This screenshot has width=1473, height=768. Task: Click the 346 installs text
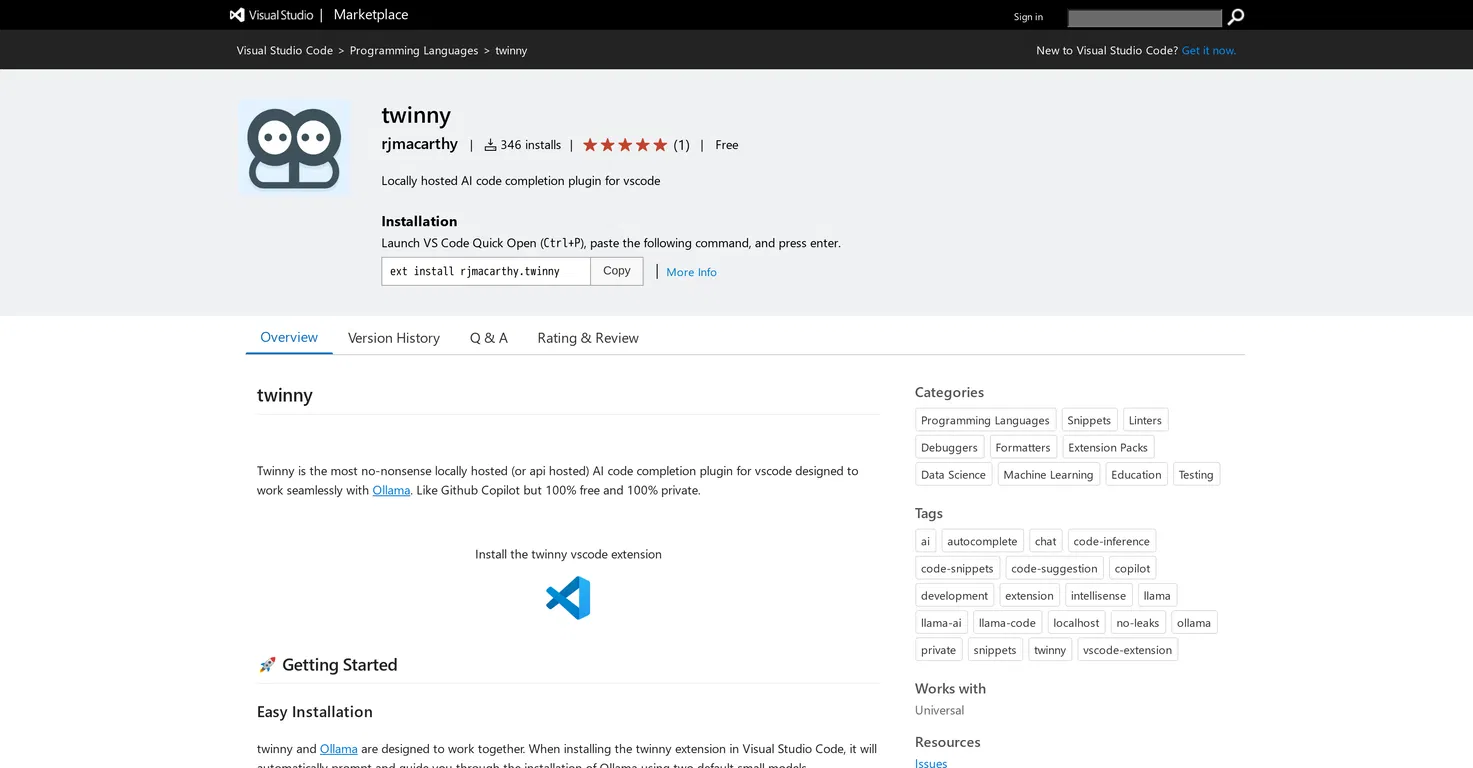[531, 145]
